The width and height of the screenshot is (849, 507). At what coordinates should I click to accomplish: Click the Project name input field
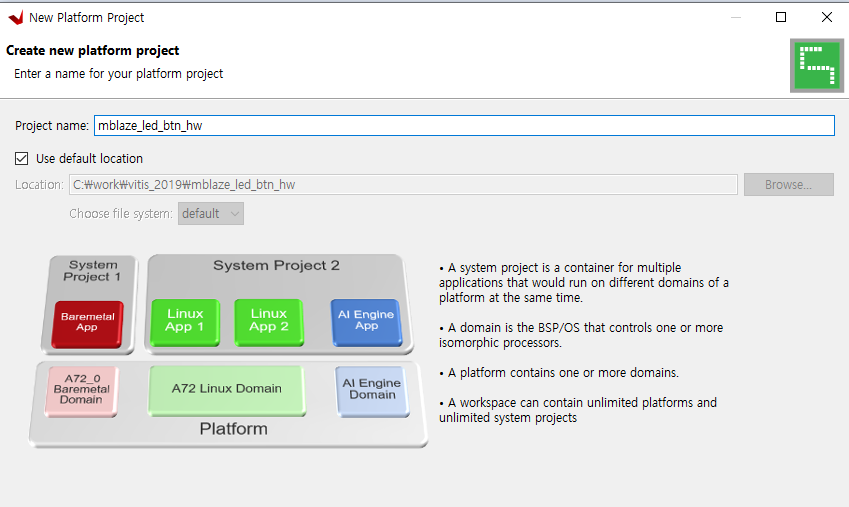point(464,126)
